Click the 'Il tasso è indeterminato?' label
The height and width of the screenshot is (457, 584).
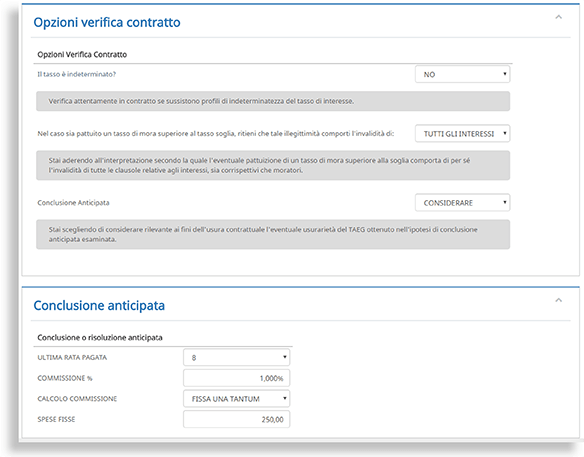[x=76, y=74]
